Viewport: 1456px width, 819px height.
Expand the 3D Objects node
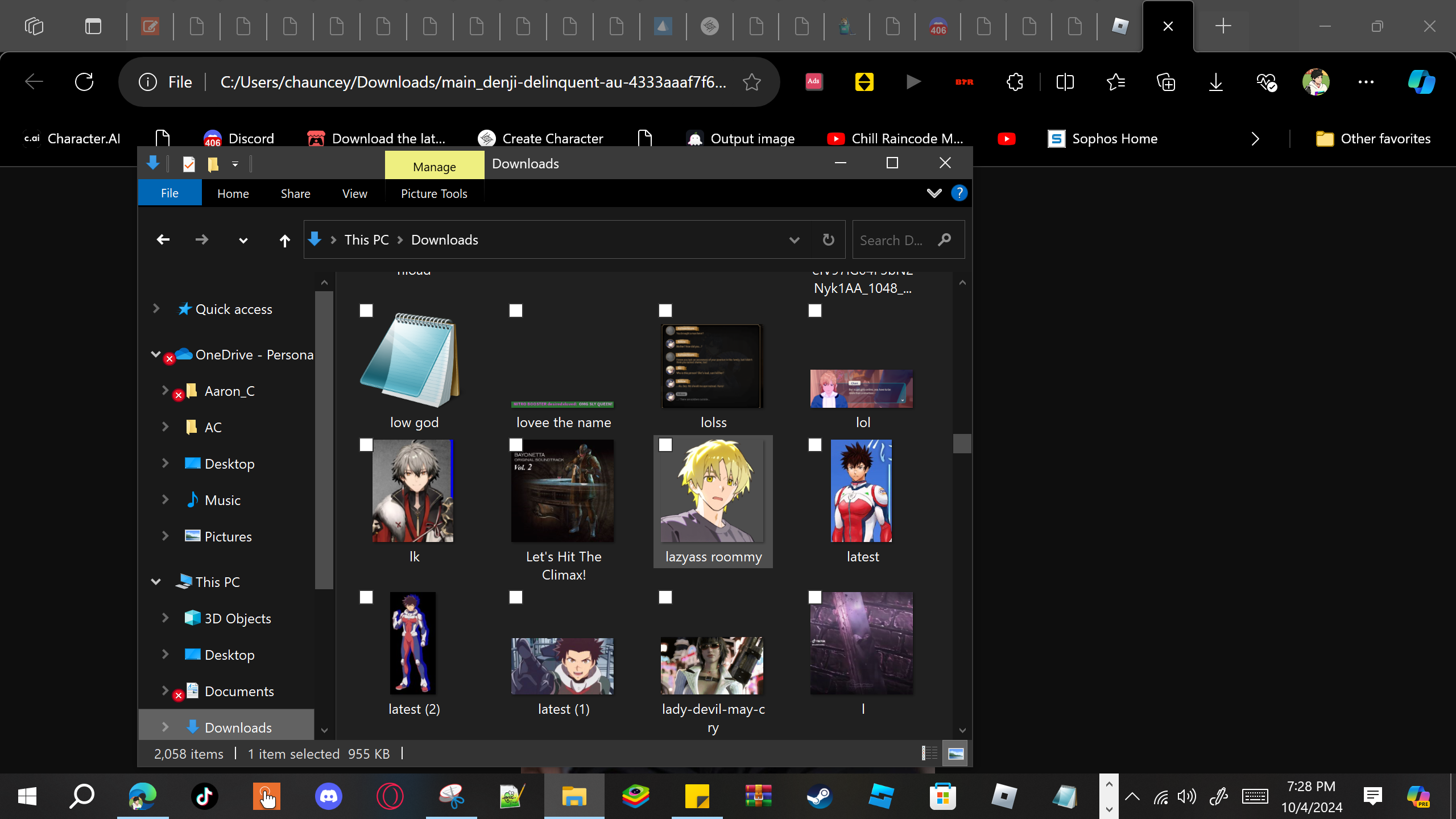coord(165,618)
